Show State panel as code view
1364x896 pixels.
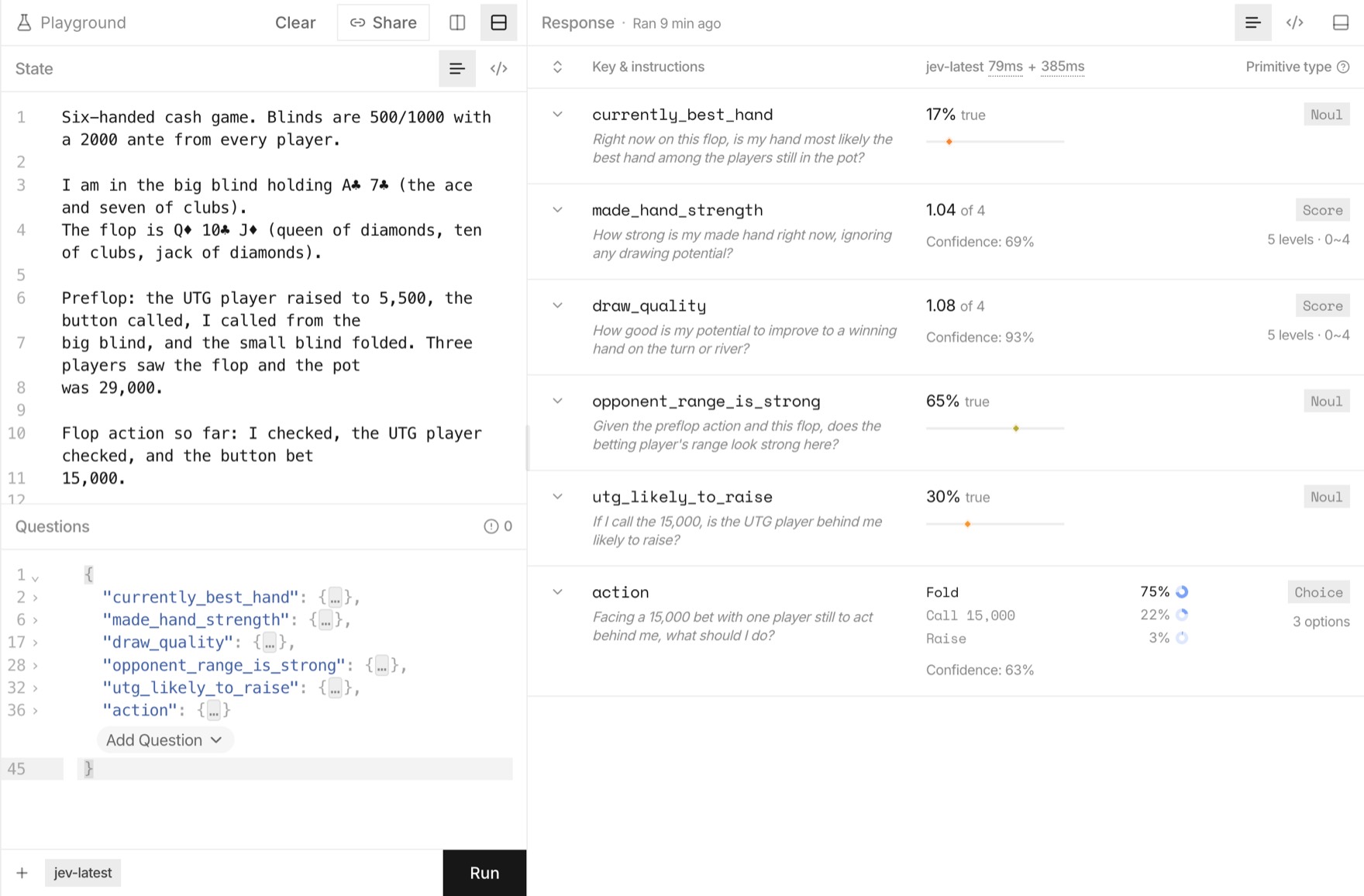(x=499, y=69)
